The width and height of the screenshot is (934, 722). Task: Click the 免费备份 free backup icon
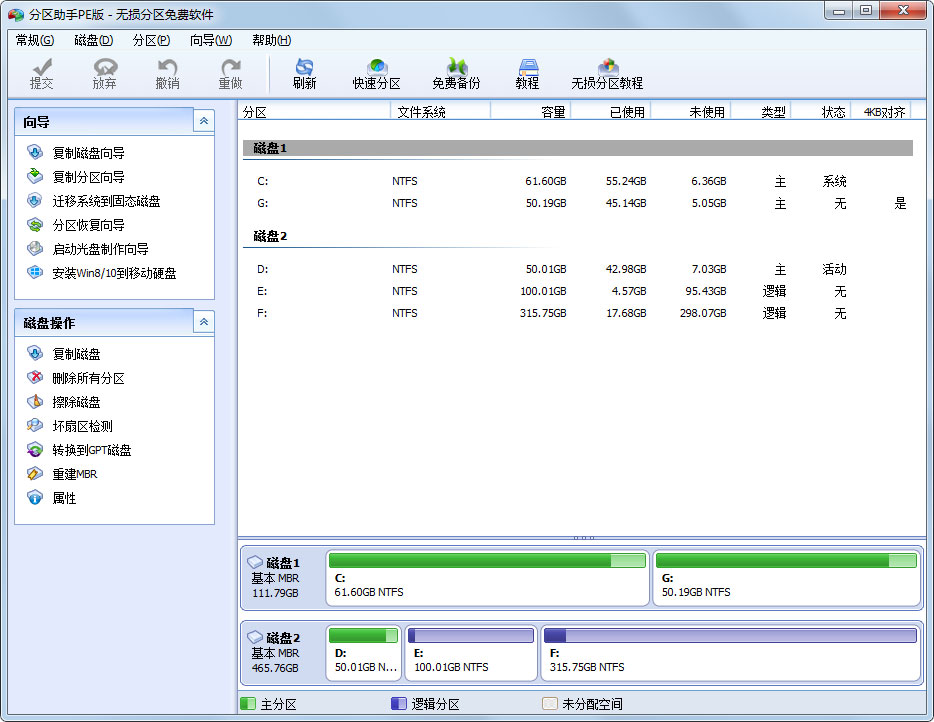click(456, 73)
